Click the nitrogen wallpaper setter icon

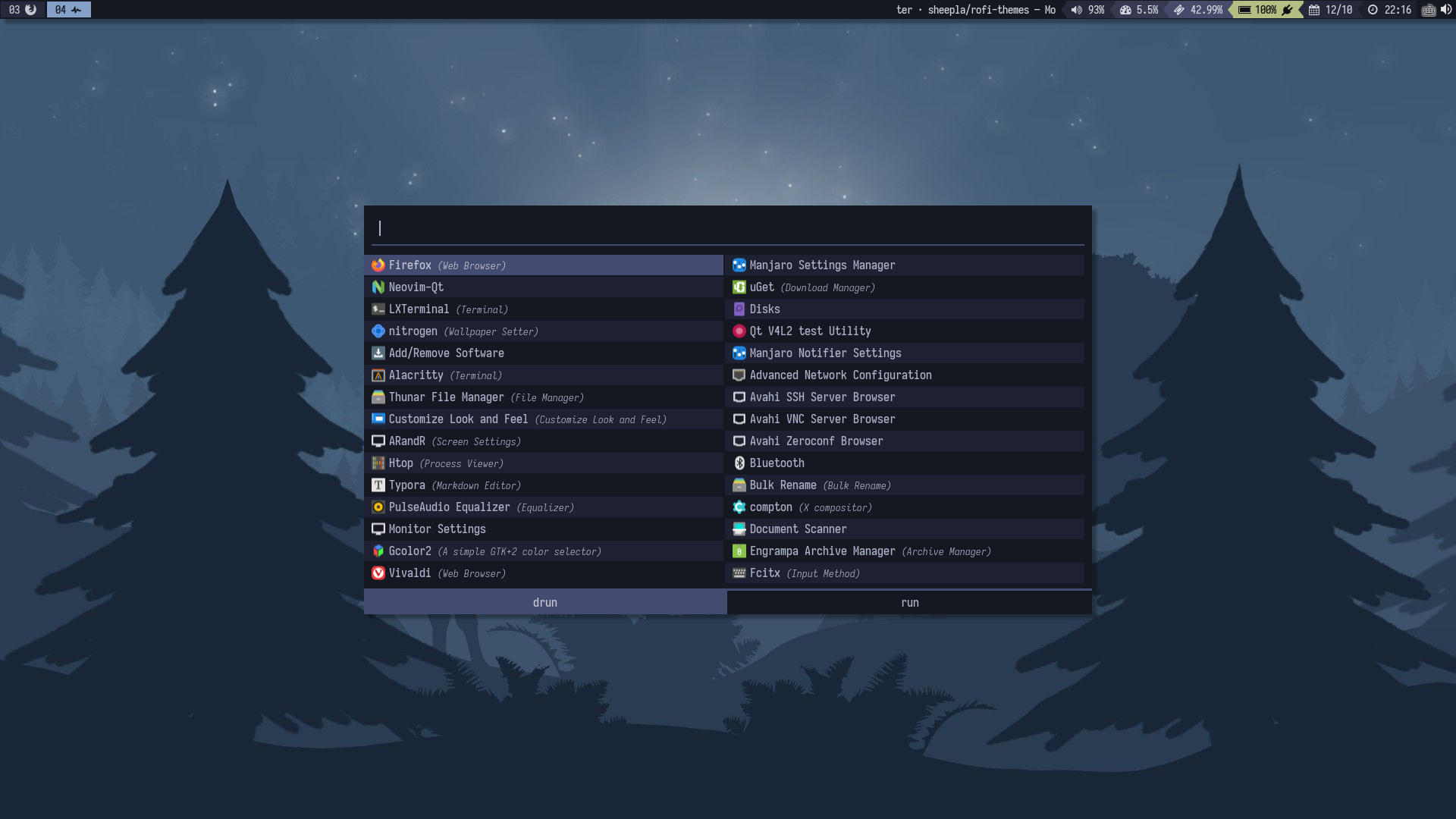pyautogui.click(x=378, y=331)
